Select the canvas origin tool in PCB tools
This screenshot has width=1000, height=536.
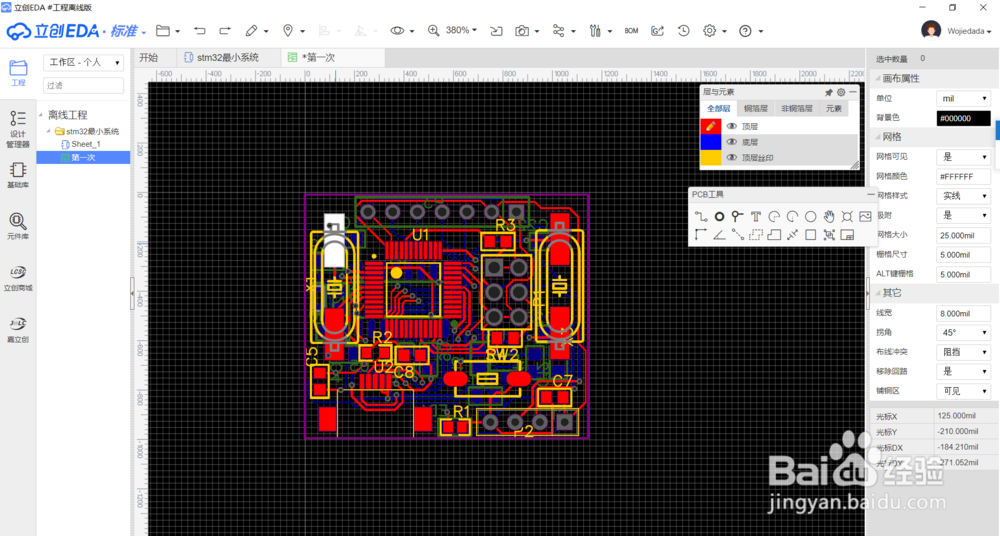click(701, 235)
